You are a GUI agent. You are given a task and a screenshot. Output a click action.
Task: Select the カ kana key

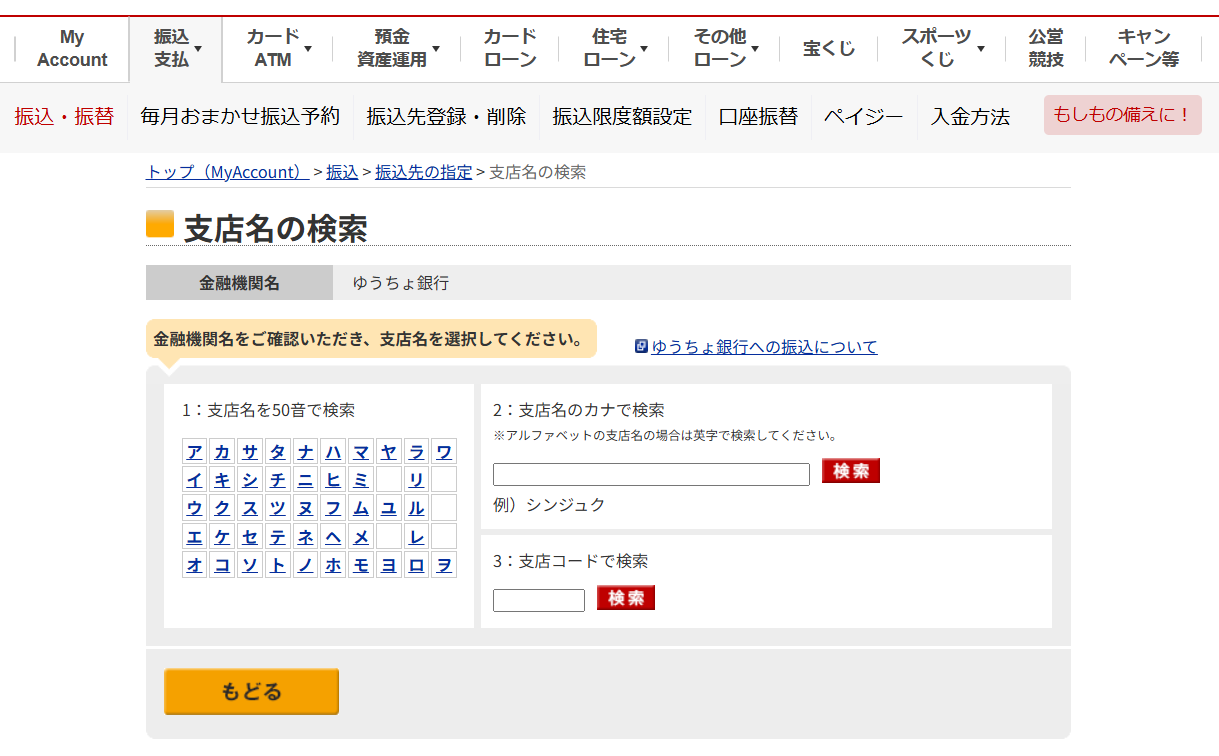pyautogui.click(x=222, y=451)
